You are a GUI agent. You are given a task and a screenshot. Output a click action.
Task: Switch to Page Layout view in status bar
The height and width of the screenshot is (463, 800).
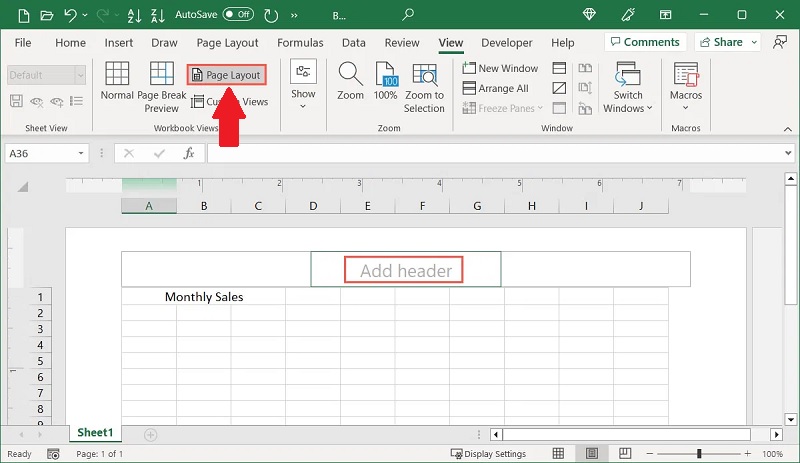pyautogui.click(x=593, y=454)
